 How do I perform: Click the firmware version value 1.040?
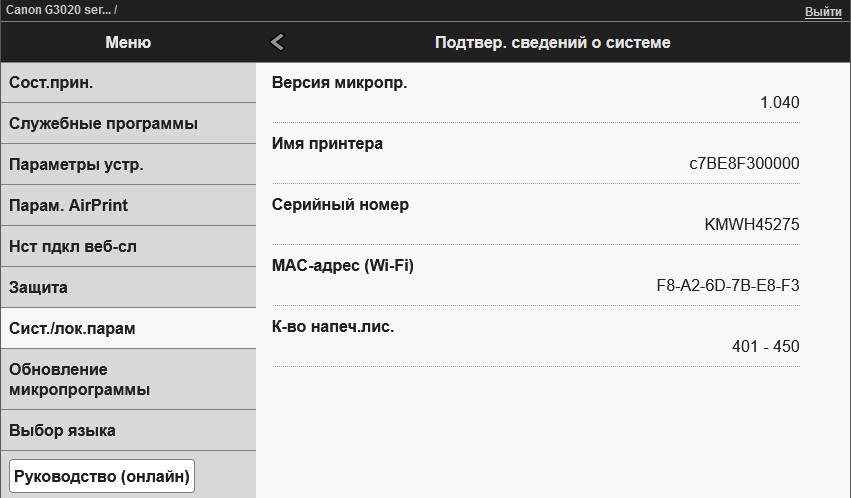tap(779, 102)
